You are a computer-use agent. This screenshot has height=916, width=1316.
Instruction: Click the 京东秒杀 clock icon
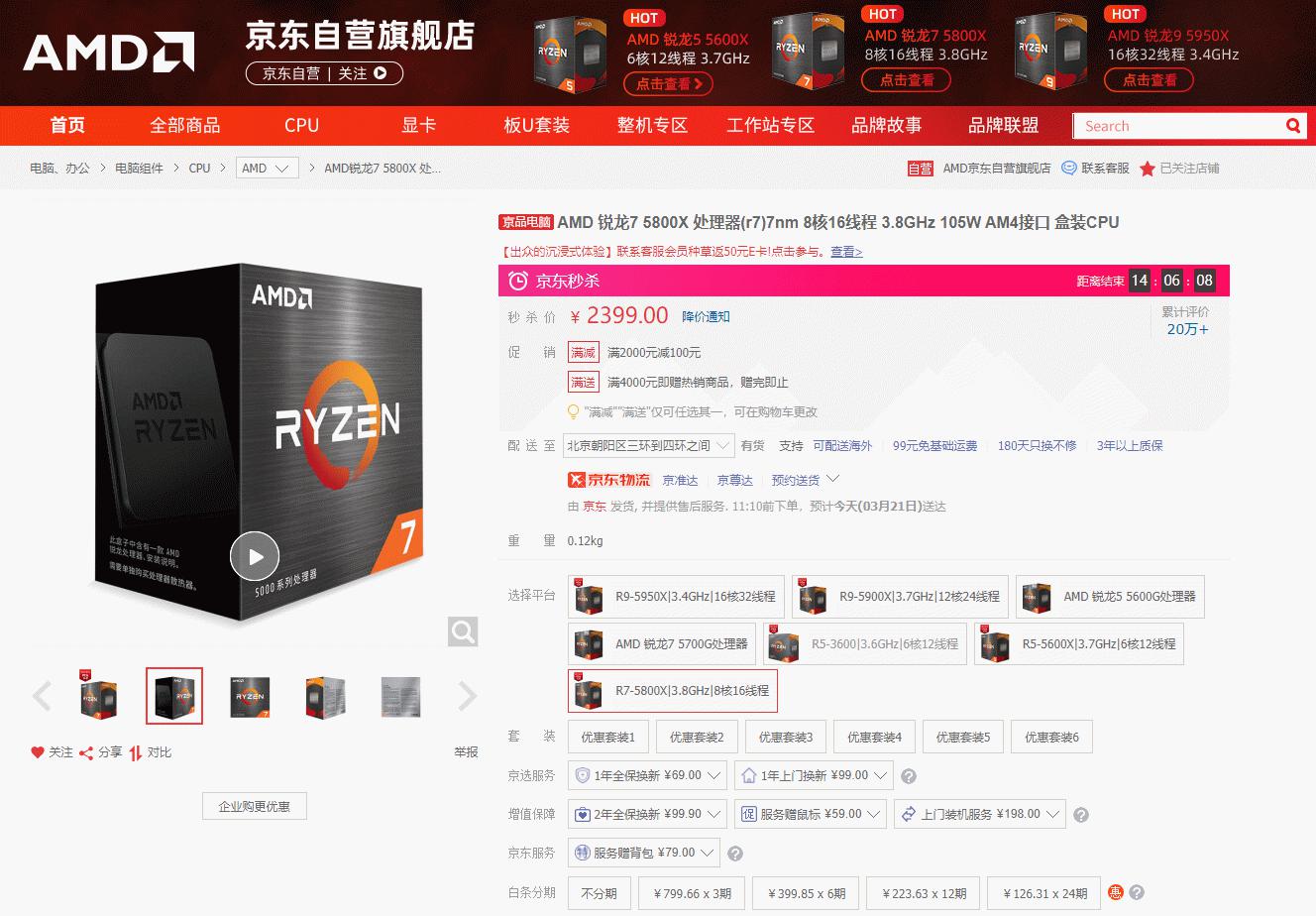tap(518, 282)
